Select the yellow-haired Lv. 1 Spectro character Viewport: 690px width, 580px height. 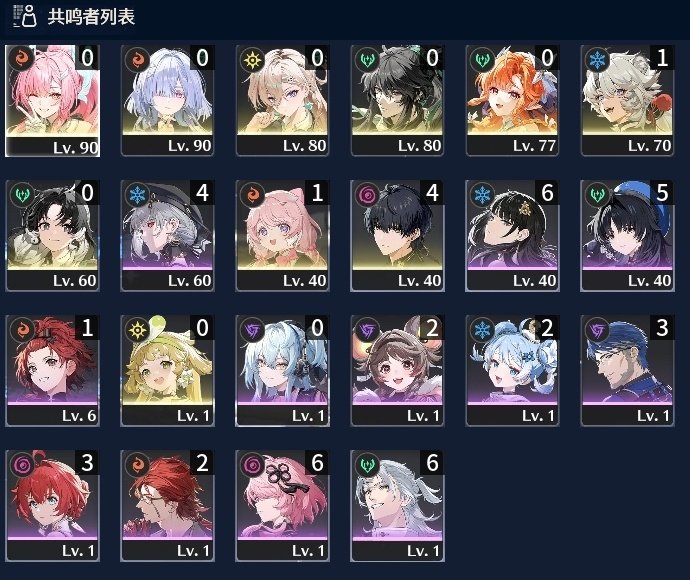(168, 371)
